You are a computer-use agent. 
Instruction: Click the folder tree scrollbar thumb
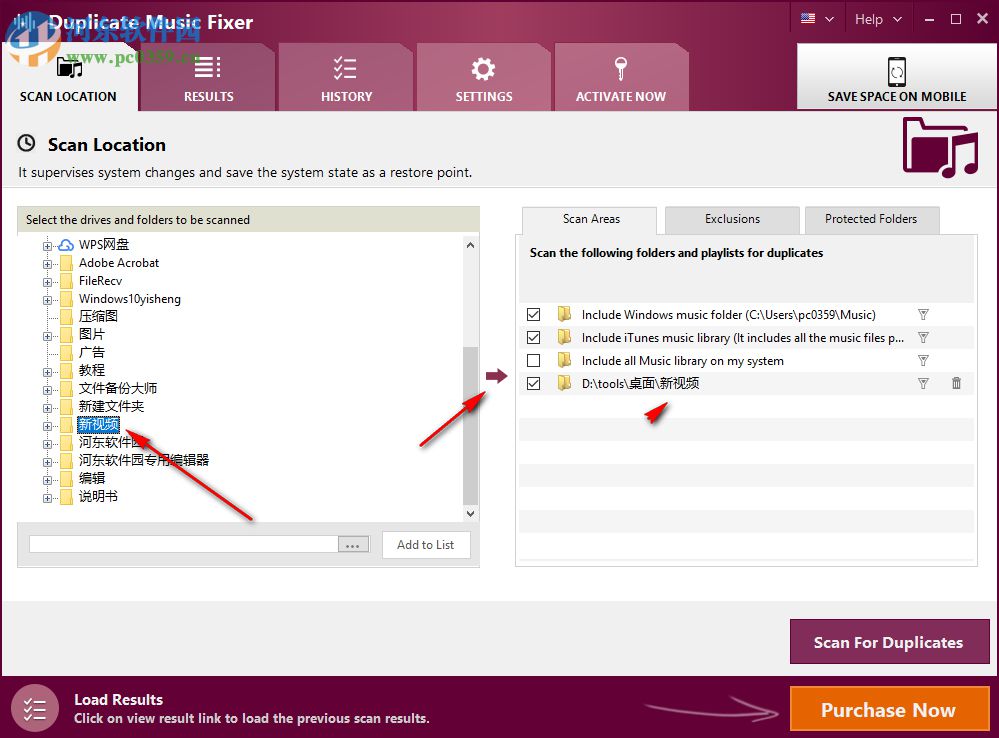[x=470, y=425]
